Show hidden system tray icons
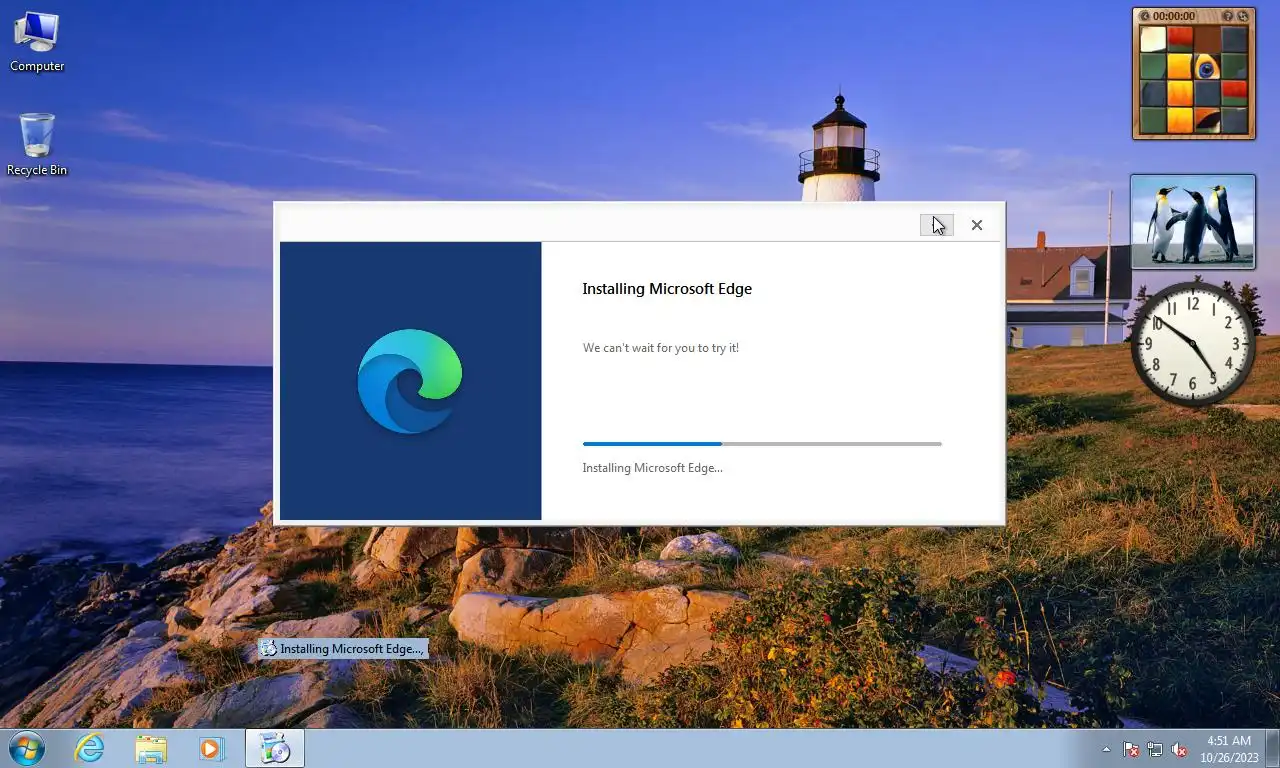1280x768 pixels. [x=1106, y=749]
